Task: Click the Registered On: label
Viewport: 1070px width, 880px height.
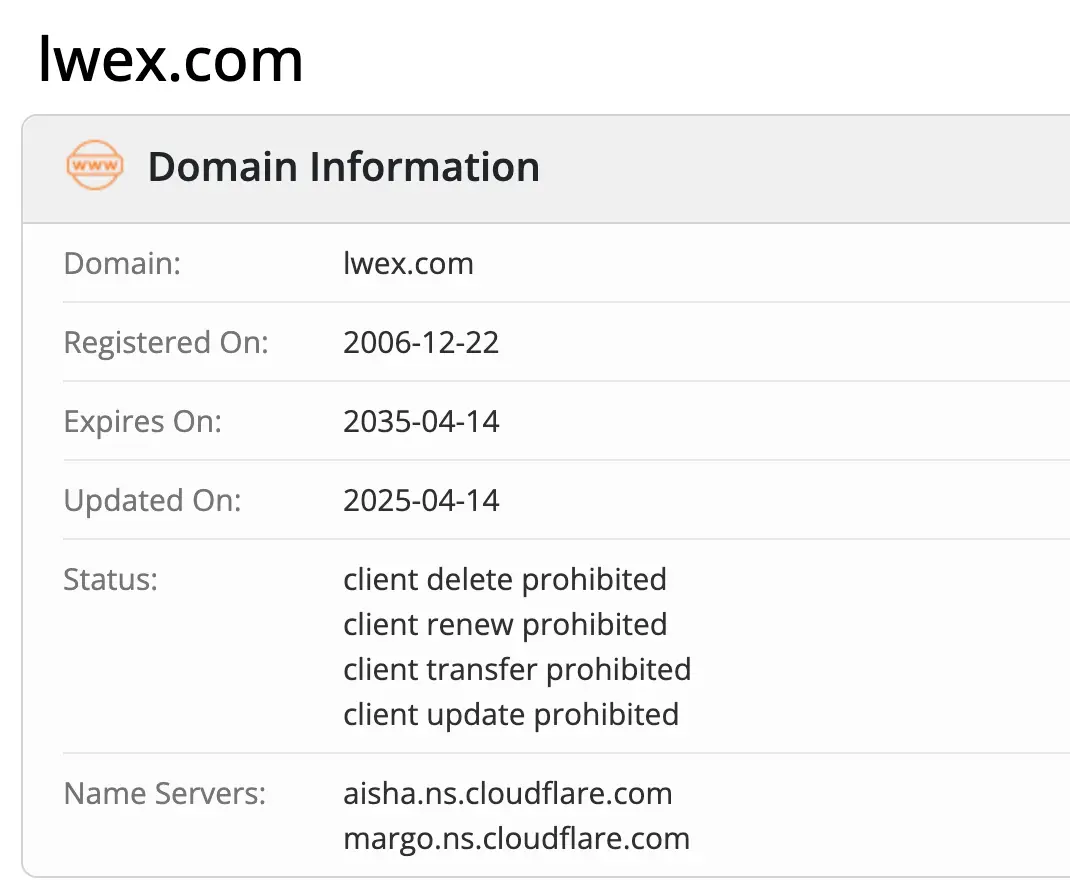Action: point(166,342)
